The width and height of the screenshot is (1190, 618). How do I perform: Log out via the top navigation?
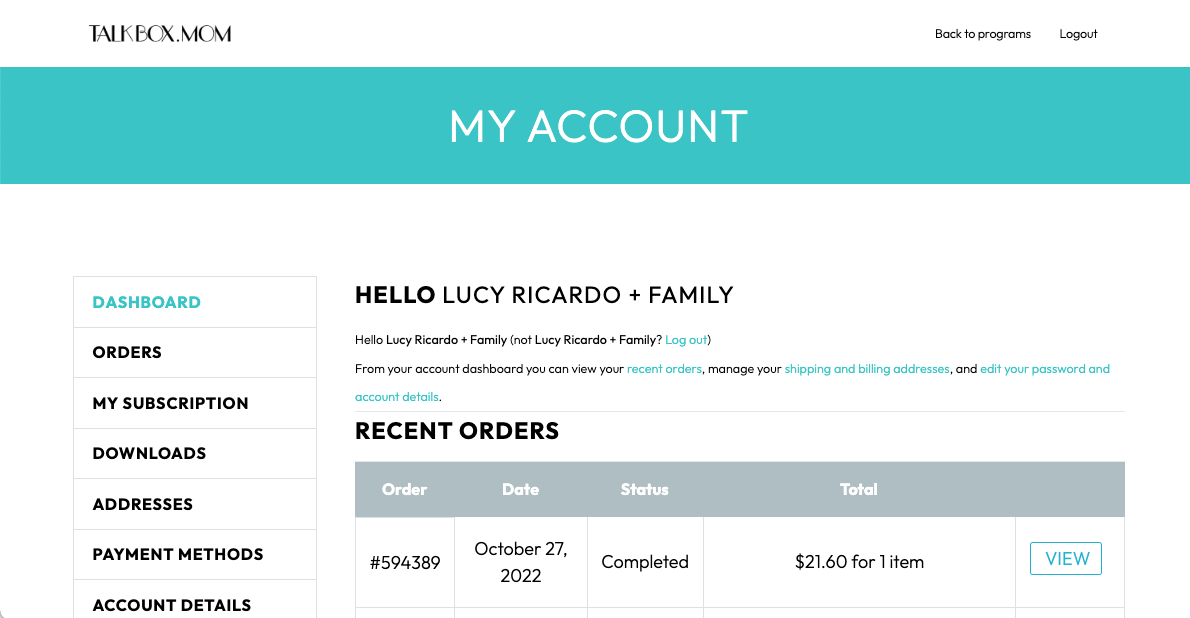(x=1078, y=34)
